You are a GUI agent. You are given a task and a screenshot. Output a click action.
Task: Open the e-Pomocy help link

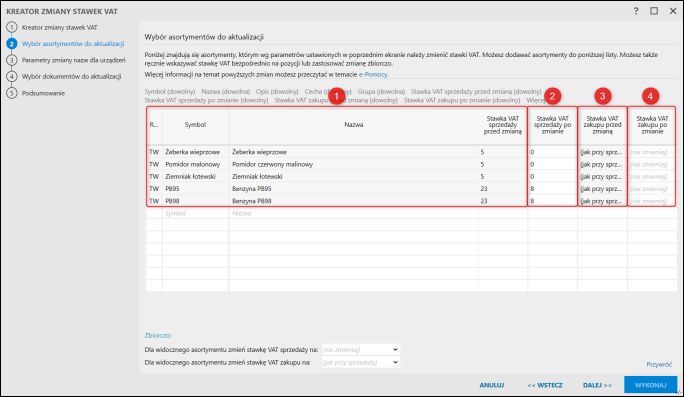pos(373,74)
